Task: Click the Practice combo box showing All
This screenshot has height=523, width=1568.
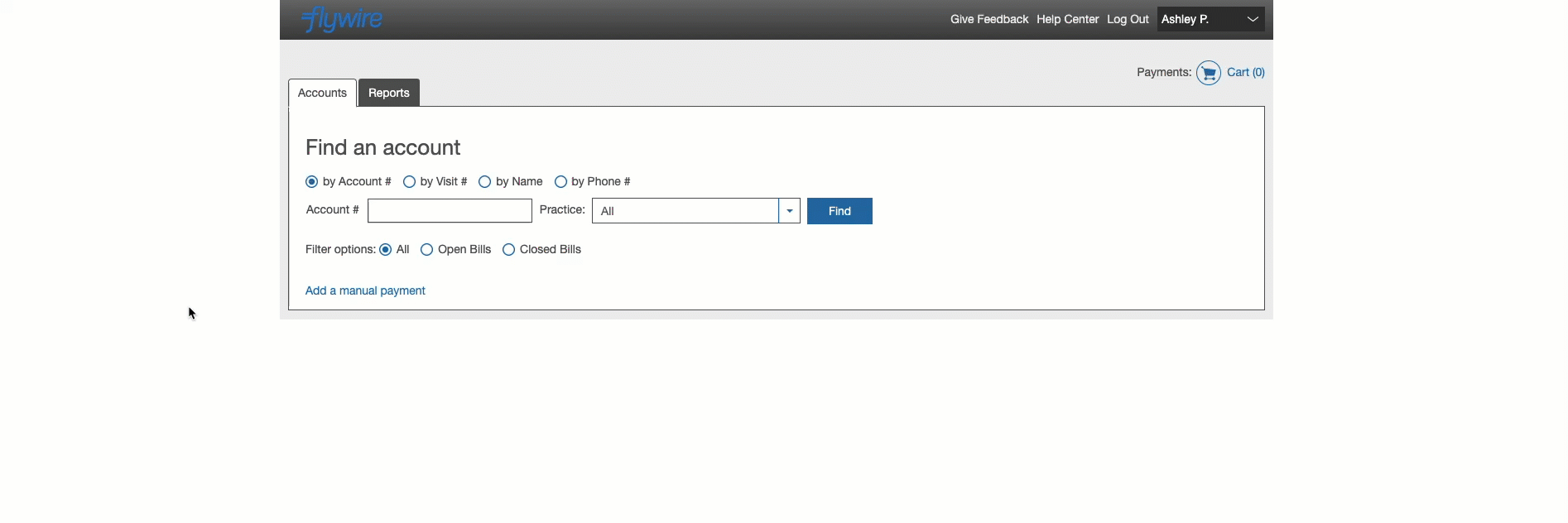Action: tap(685, 211)
